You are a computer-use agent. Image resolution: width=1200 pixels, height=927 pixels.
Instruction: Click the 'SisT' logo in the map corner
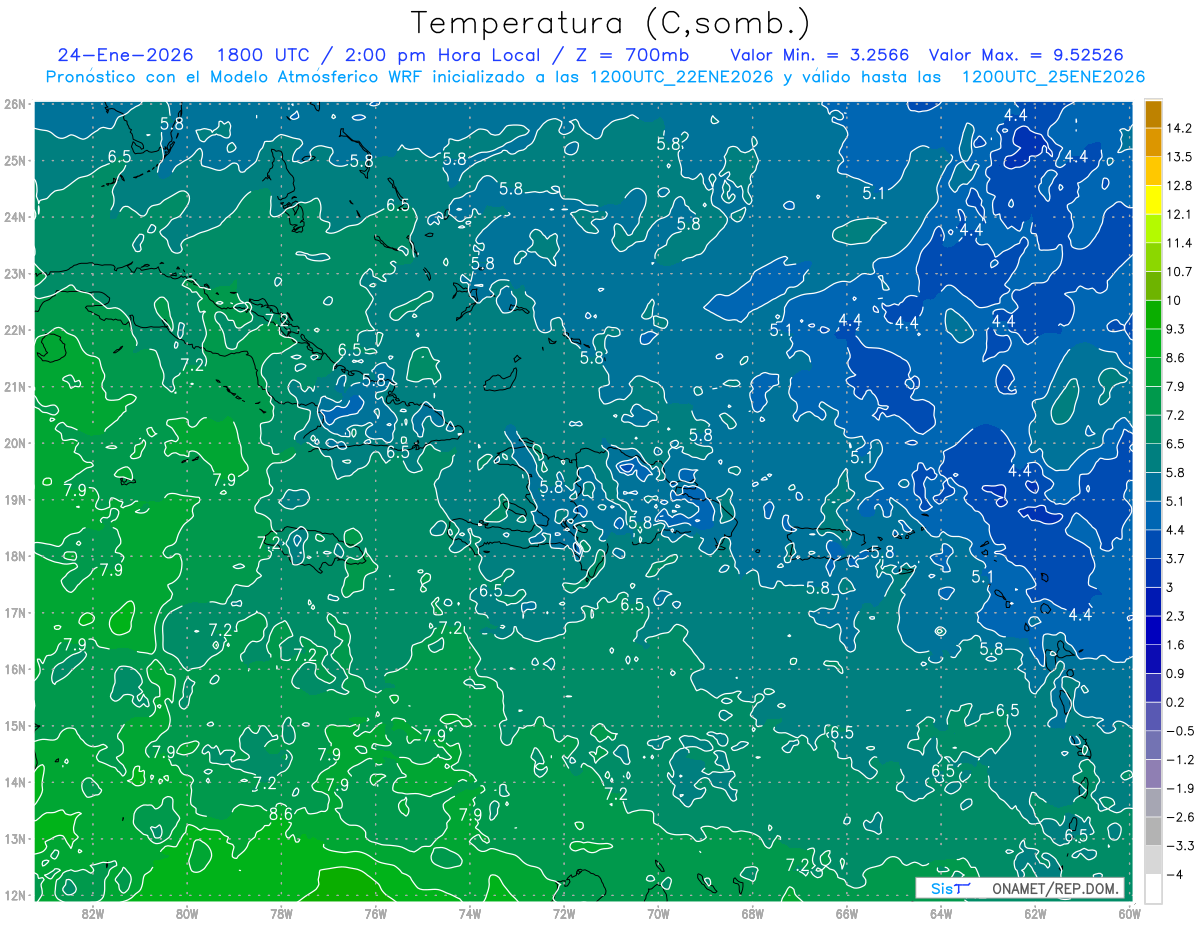click(950, 888)
